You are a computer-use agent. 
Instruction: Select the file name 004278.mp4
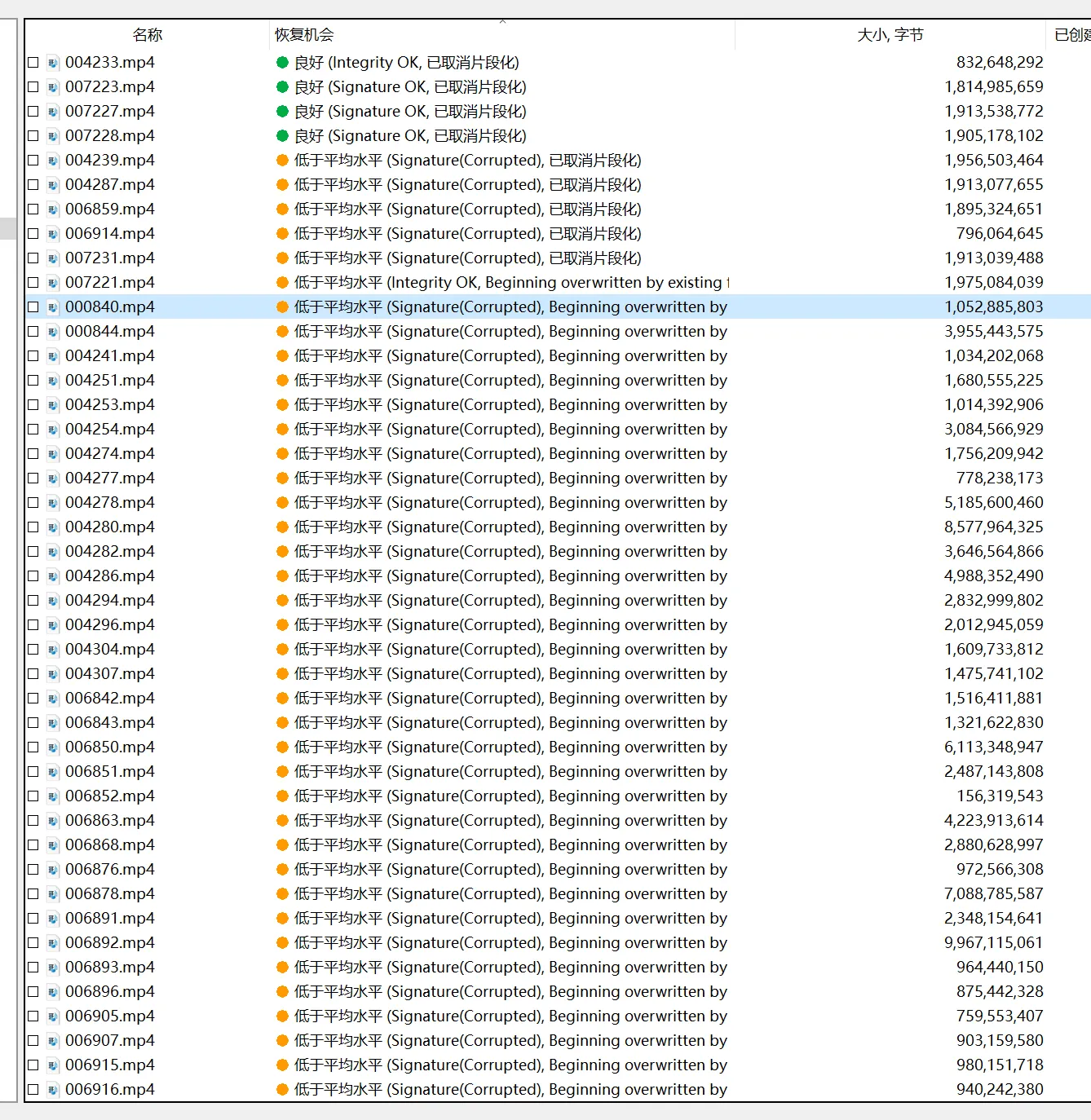pos(110,503)
